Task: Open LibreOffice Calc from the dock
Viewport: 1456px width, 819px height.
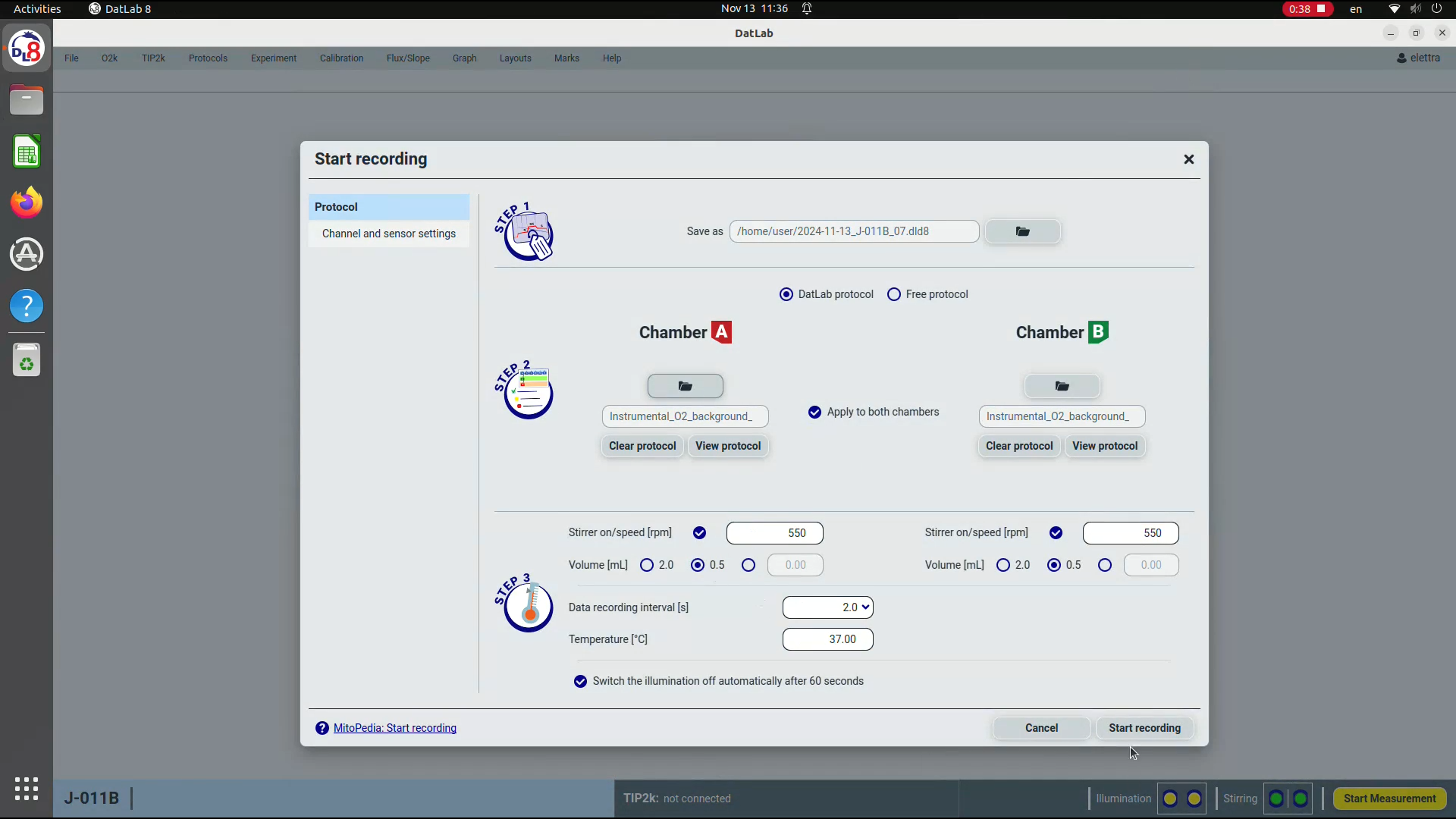Action: point(27,152)
